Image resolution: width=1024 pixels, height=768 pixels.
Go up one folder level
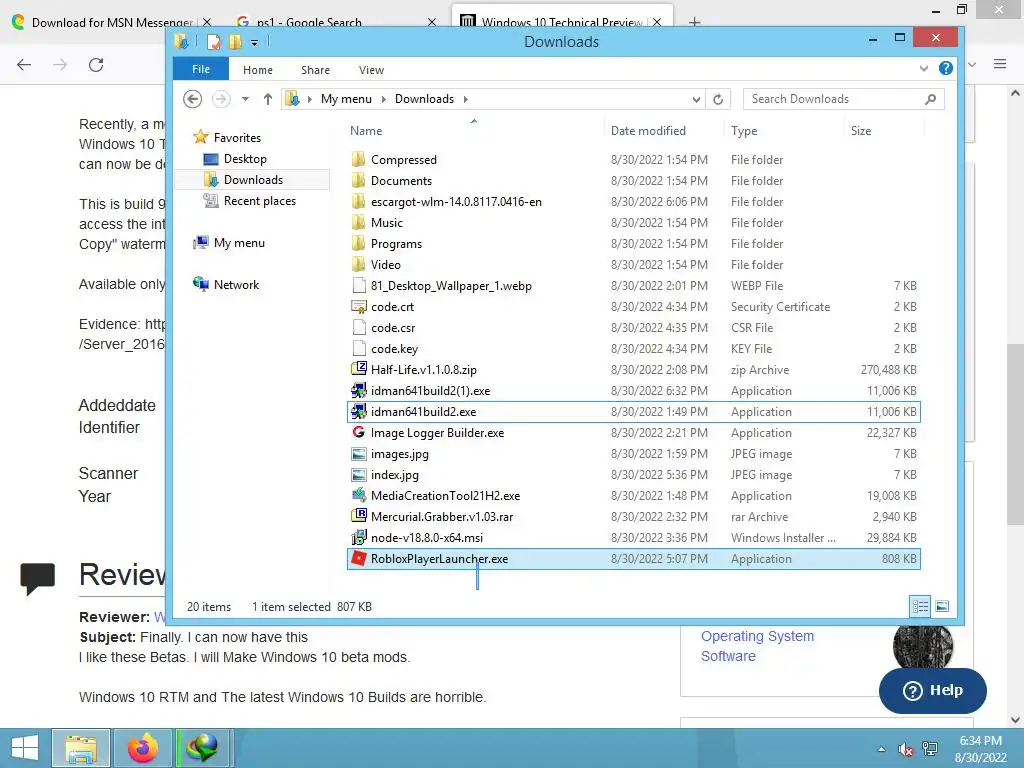(x=268, y=99)
